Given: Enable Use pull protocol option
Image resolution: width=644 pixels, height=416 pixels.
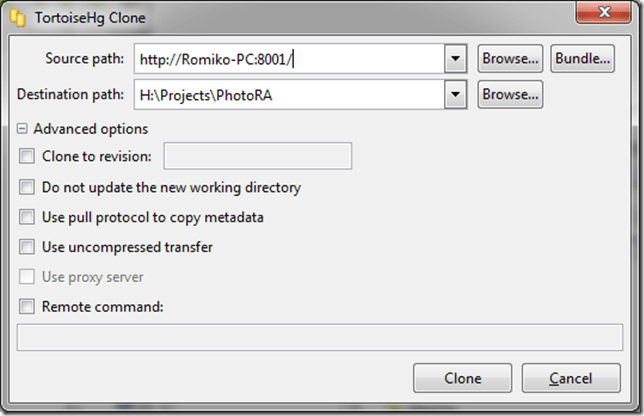Looking at the screenshot, I should 27,217.
